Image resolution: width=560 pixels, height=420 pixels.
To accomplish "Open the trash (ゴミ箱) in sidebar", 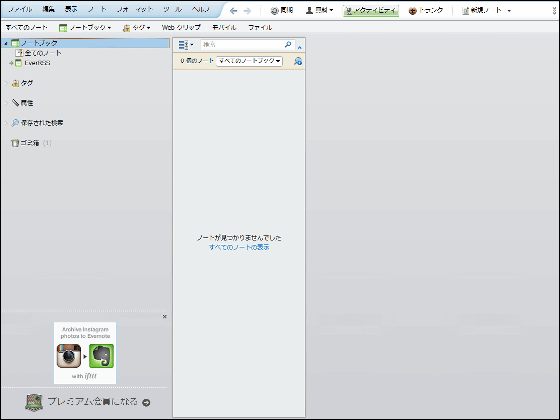I will coord(31,143).
